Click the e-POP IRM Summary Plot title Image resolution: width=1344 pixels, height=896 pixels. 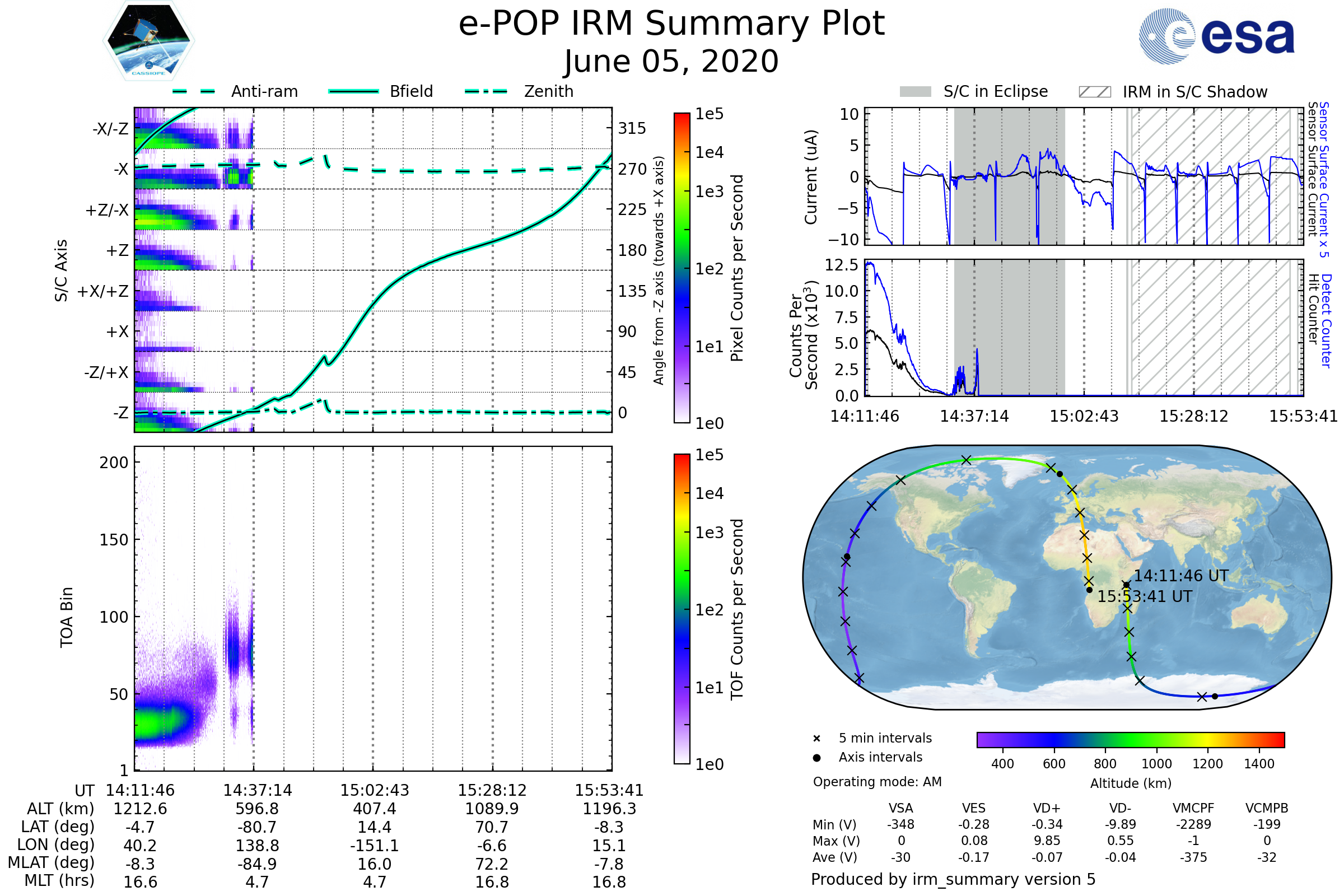click(671, 24)
